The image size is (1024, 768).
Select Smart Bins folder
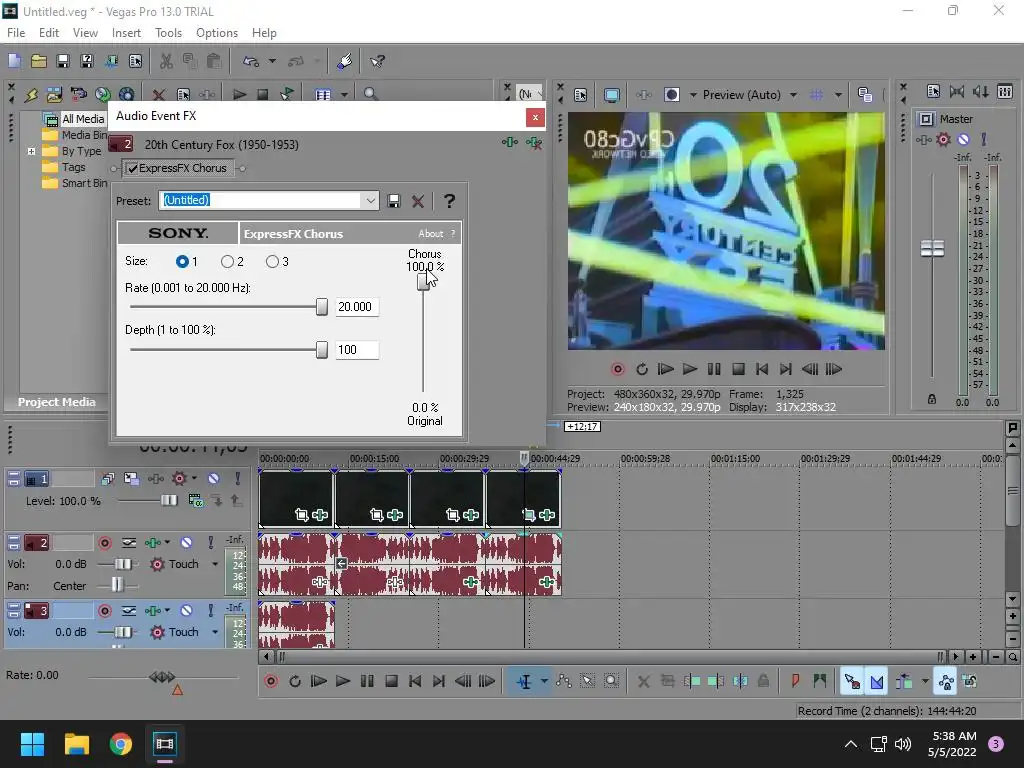click(x=84, y=184)
